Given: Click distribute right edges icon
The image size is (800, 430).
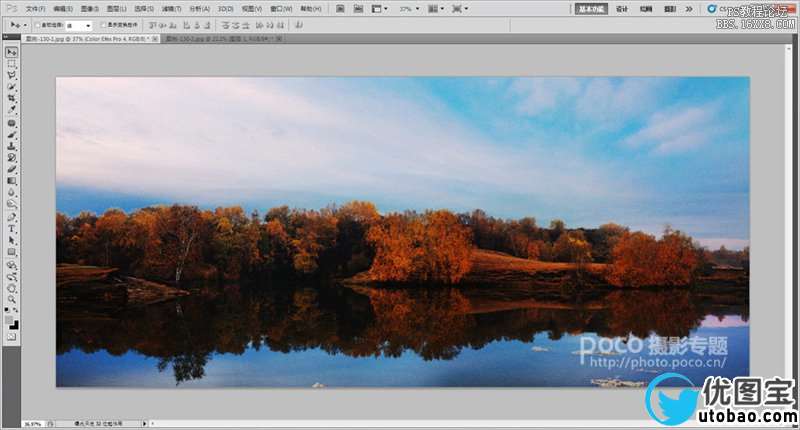Looking at the screenshot, I should (280, 25).
